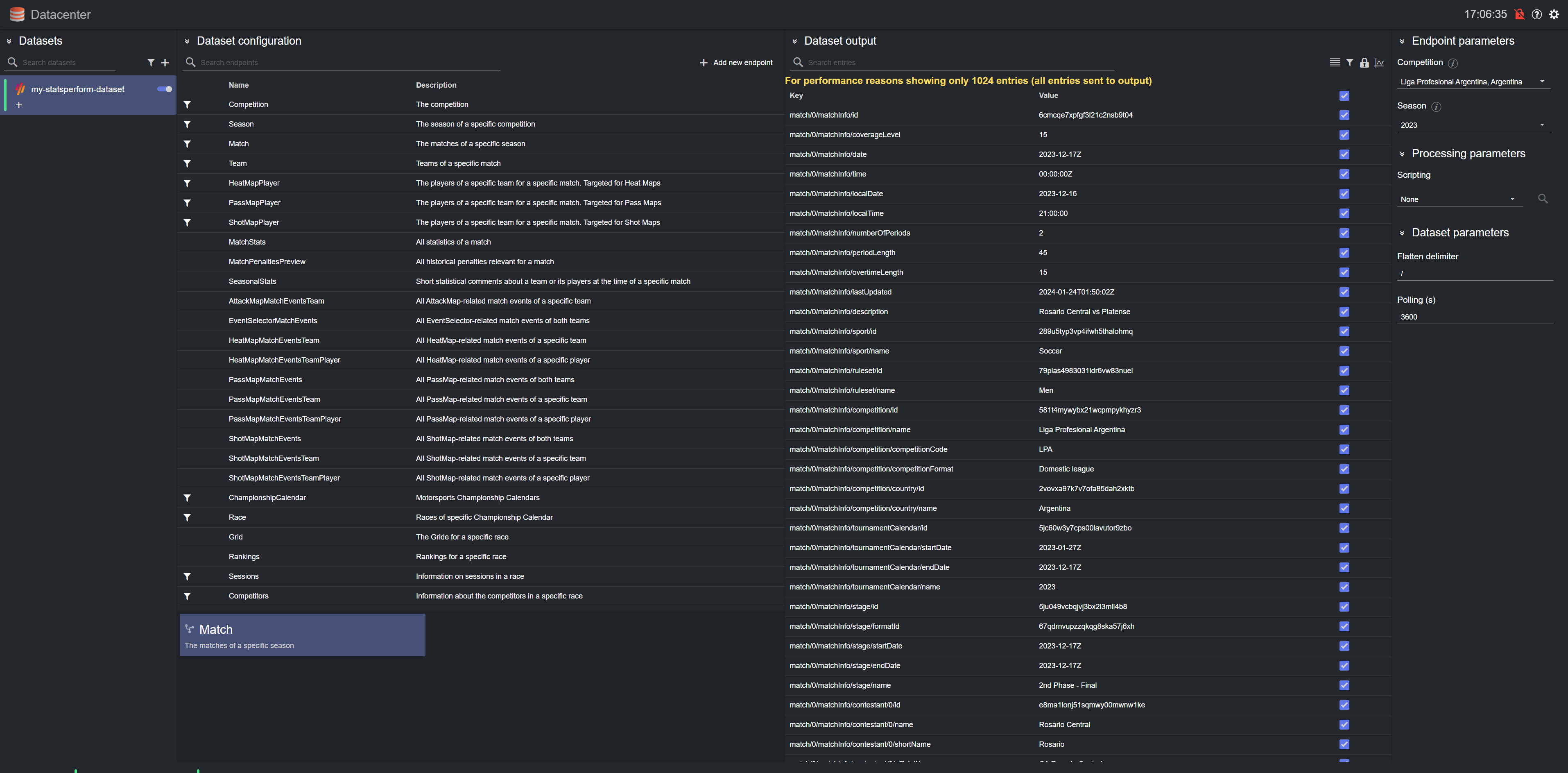Image resolution: width=1568 pixels, height=773 pixels.
Task: Collapse the Processing parameters section
Action: (1402, 154)
